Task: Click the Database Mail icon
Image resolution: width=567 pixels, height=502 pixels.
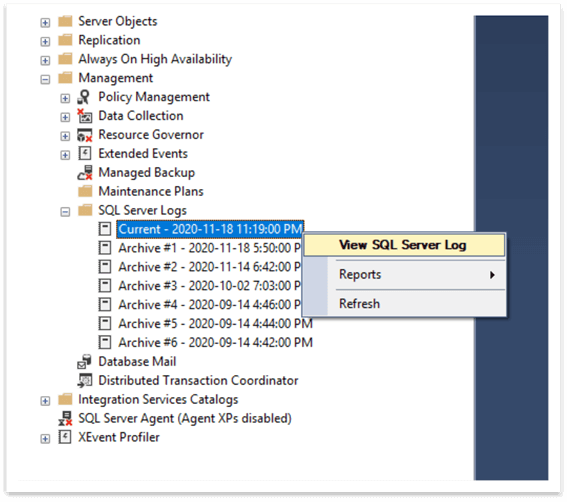Action: click(x=85, y=361)
